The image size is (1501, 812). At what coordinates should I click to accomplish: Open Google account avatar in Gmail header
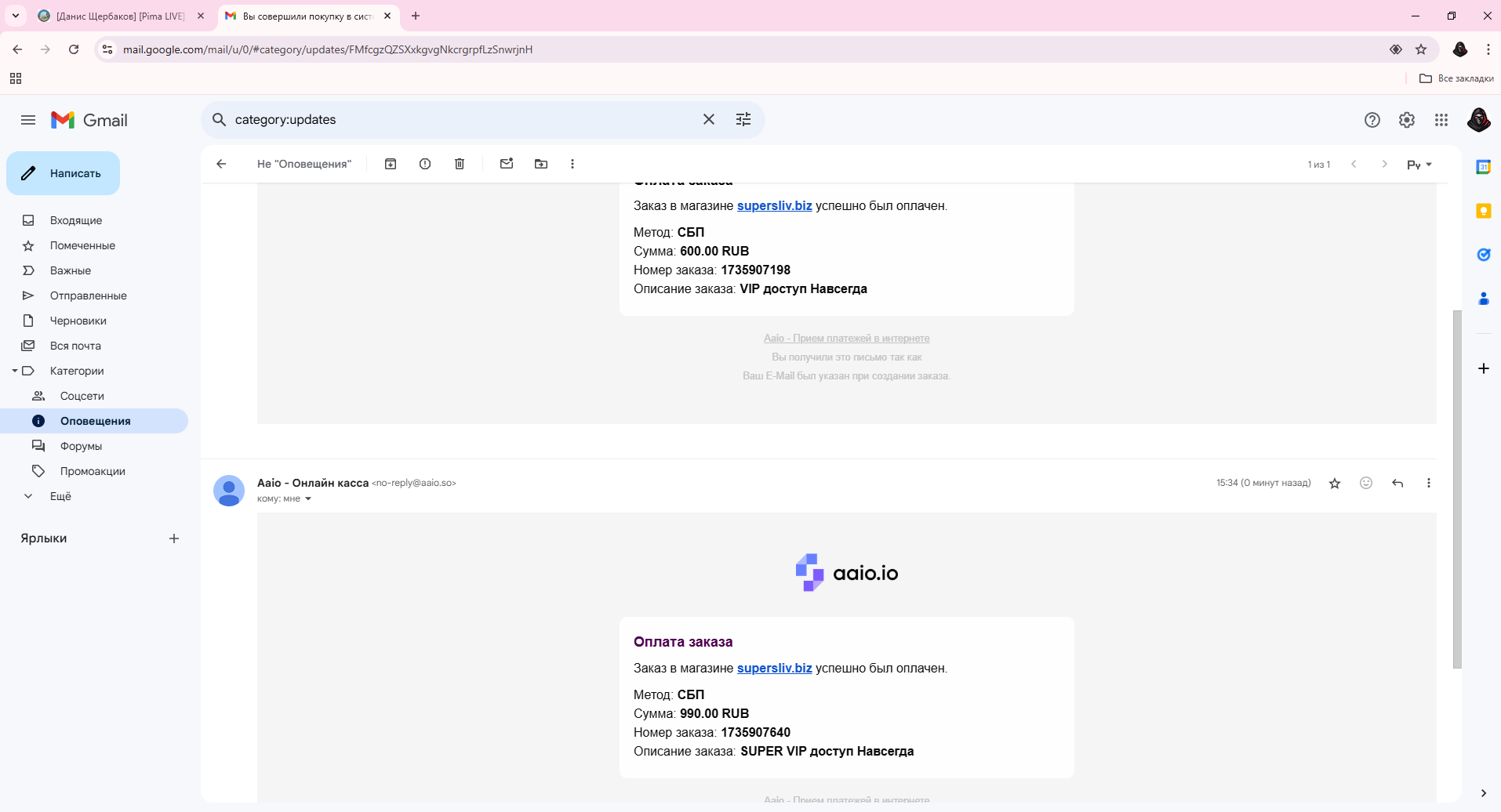click(1479, 120)
